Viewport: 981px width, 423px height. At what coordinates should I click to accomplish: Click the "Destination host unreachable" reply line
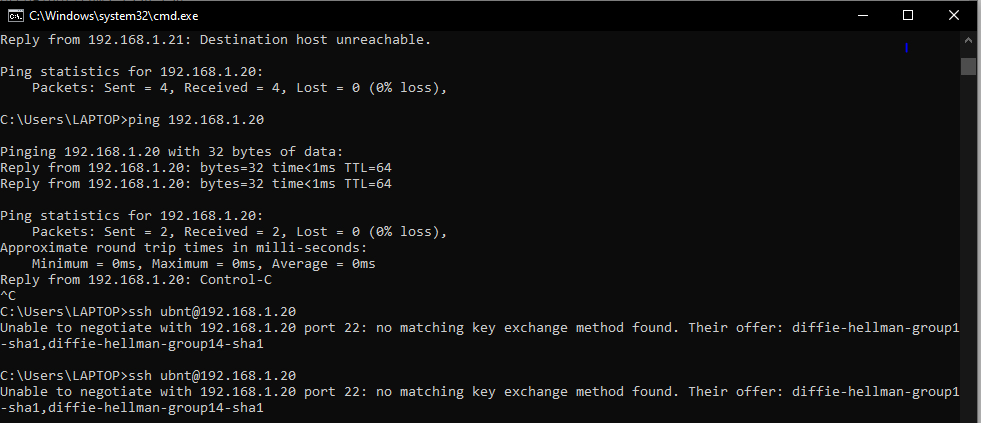216,40
